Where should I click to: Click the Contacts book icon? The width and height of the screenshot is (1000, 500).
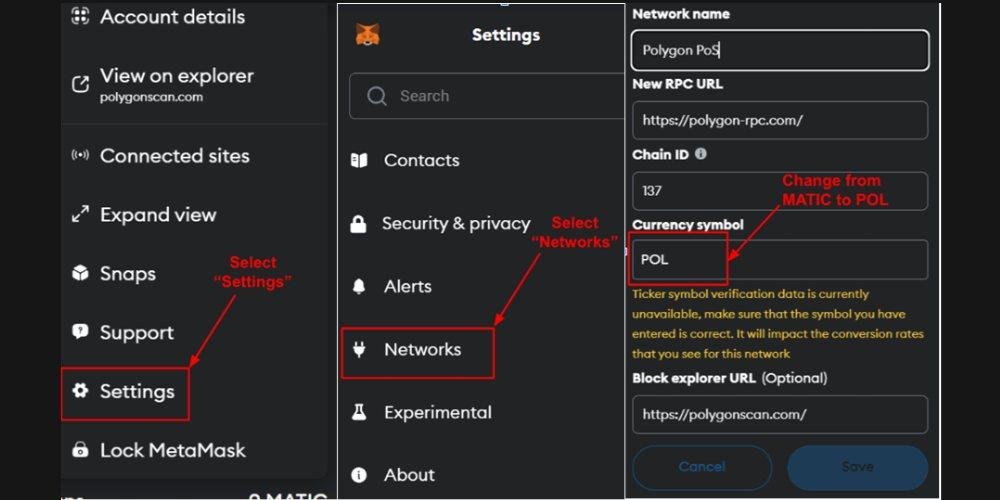point(359,160)
